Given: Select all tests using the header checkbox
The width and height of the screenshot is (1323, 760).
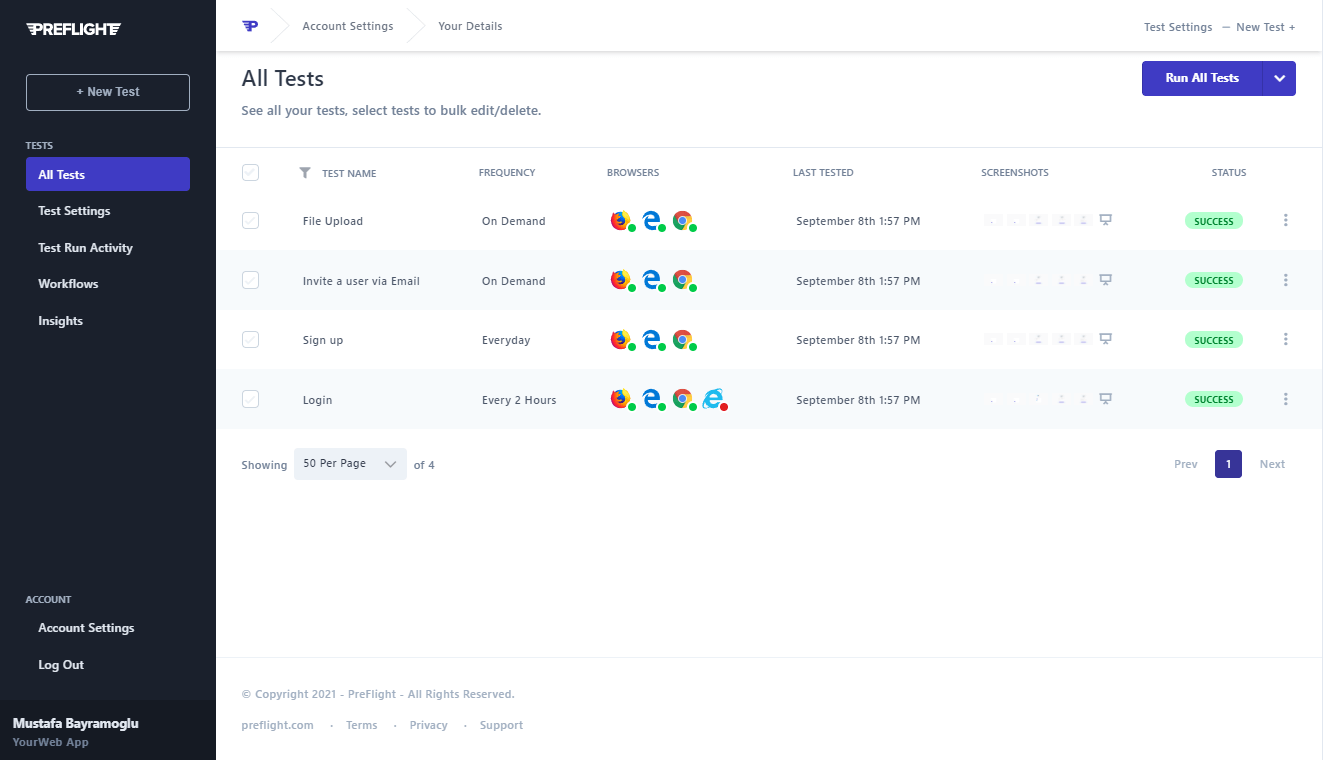Looking at the screenshot, I should (x=250, y=172).
